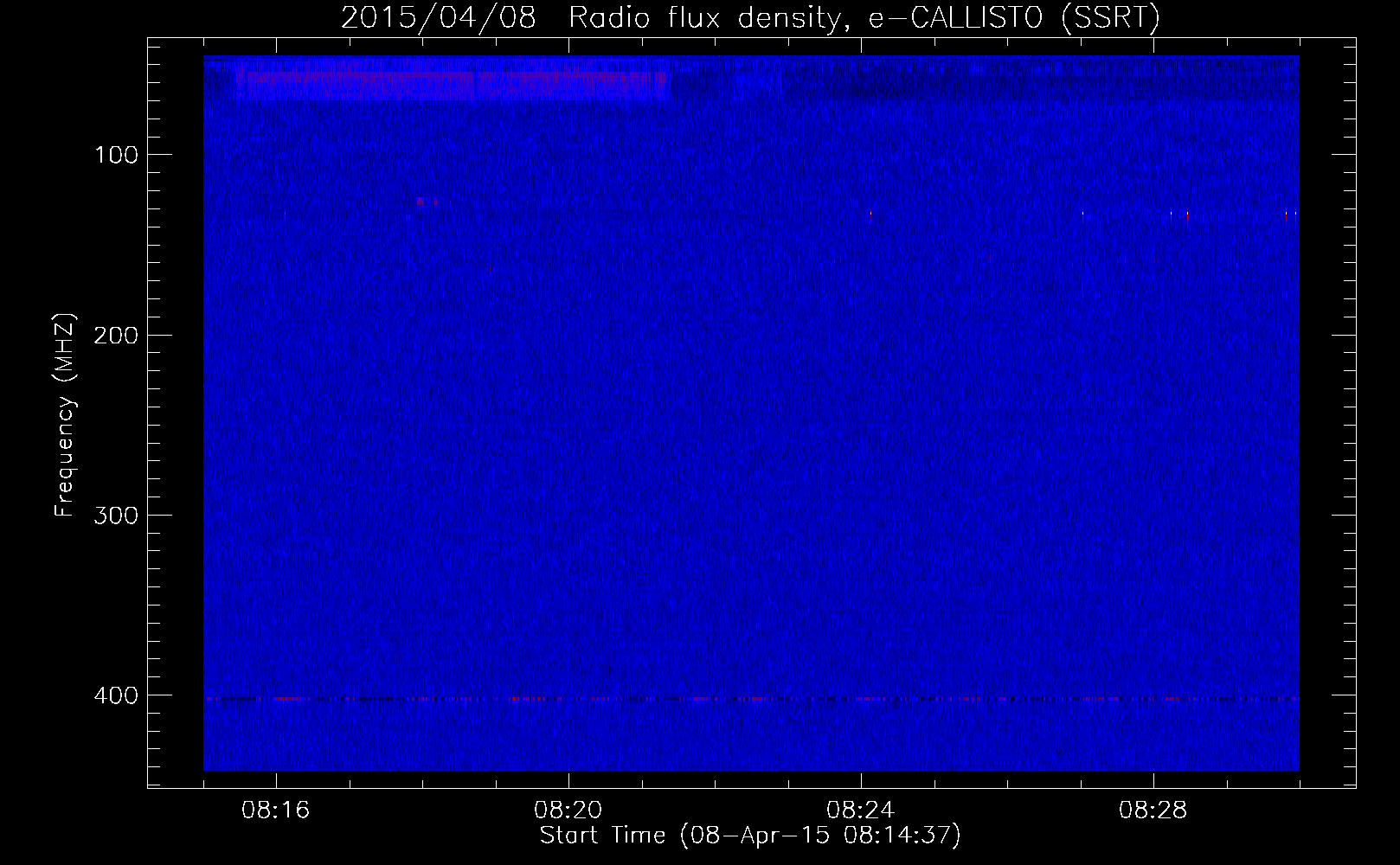Click the 08:20 time tick label

tap(568, 811)
